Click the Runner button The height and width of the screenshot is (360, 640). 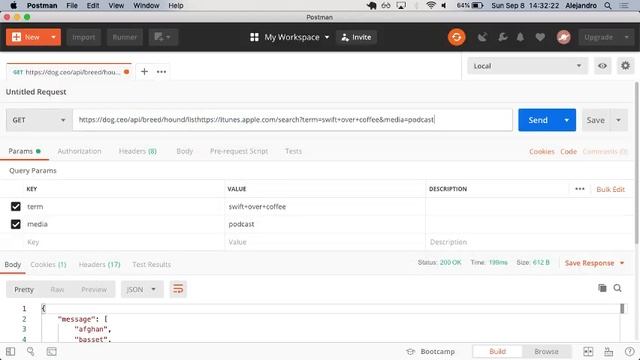click(x=125, y=37)
